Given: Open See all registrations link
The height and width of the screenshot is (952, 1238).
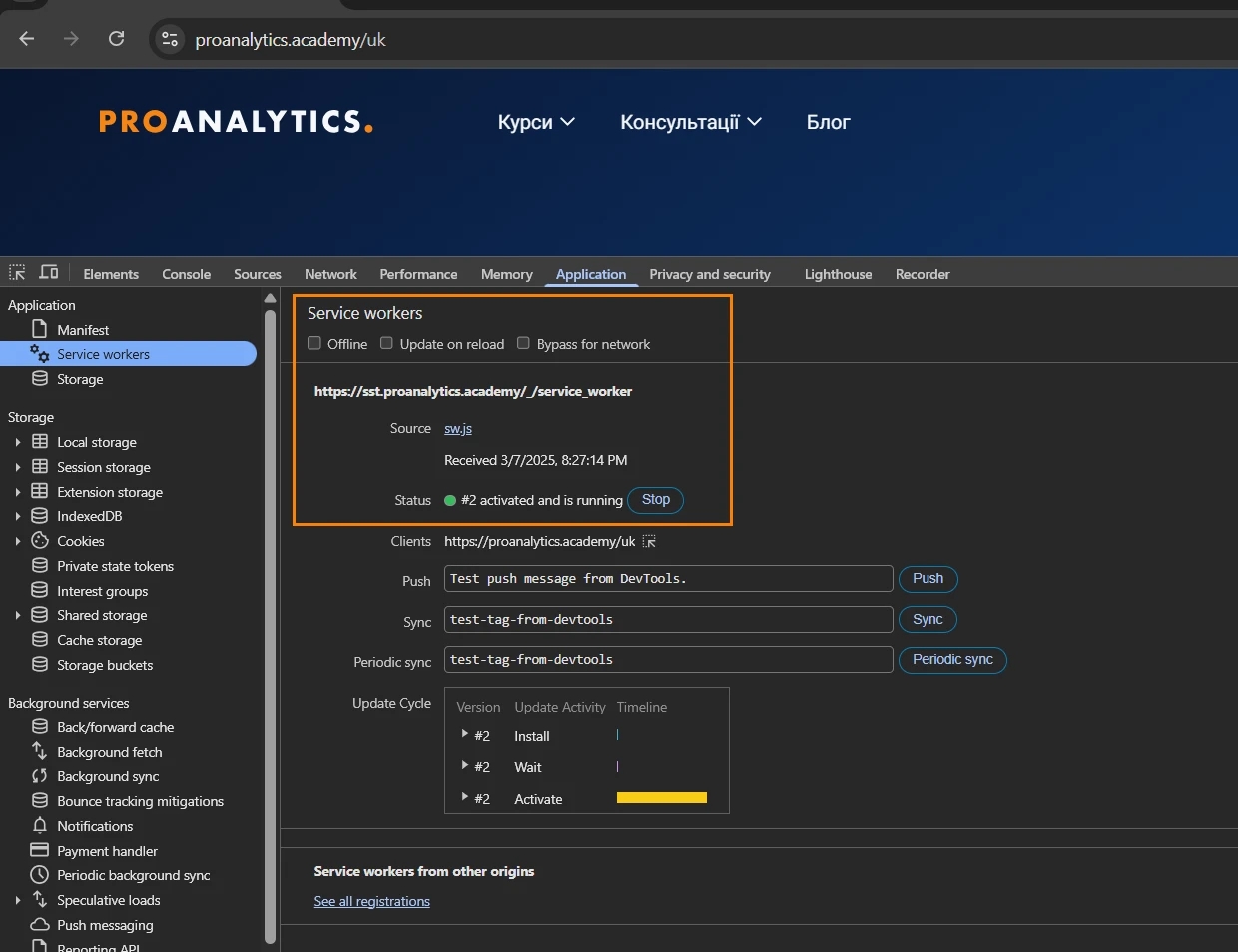Looking at the screenshot, I should (372, 901).
